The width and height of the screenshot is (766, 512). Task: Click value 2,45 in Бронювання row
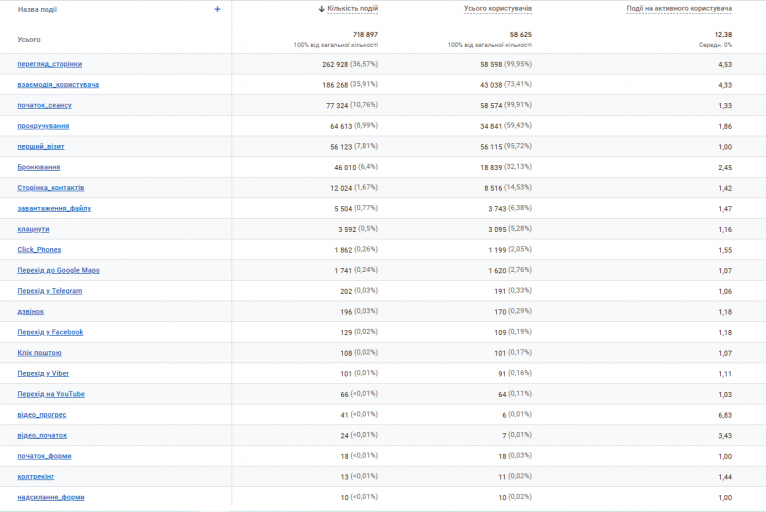point(725,168)
